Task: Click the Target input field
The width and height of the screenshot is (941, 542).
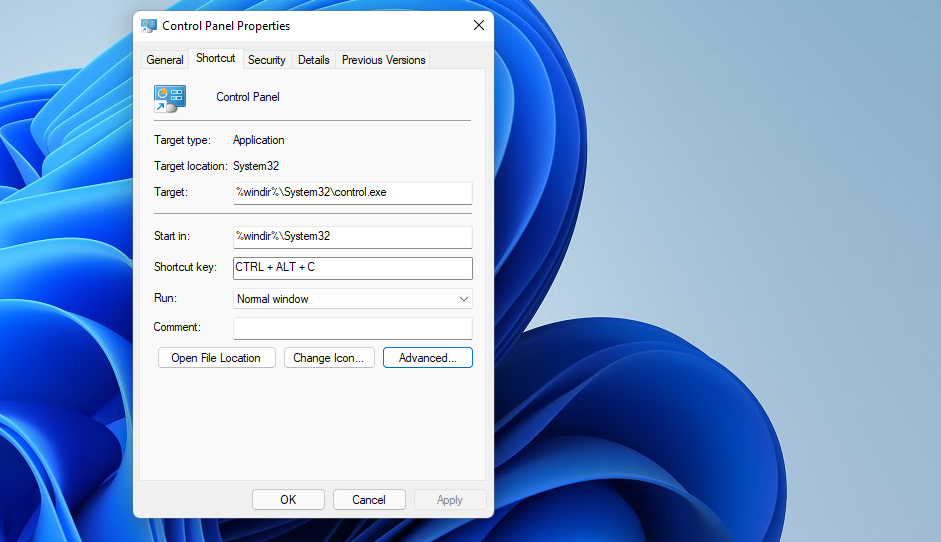Action: 353,193
